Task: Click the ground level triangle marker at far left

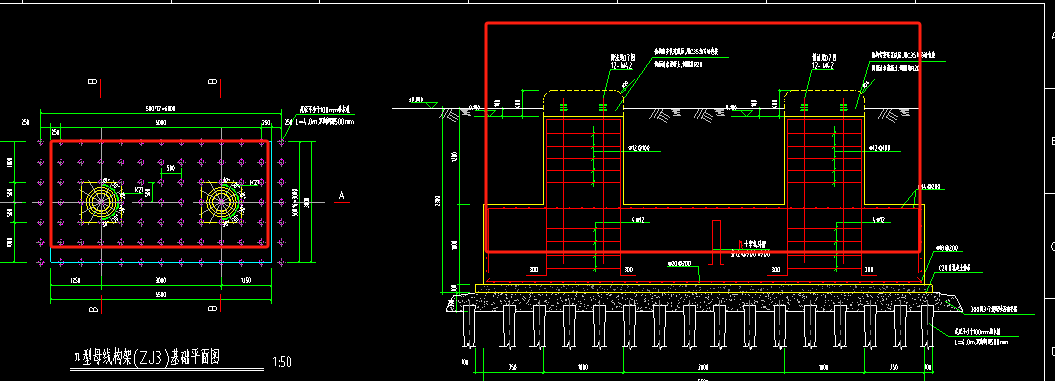Action: tap(429, 104)
